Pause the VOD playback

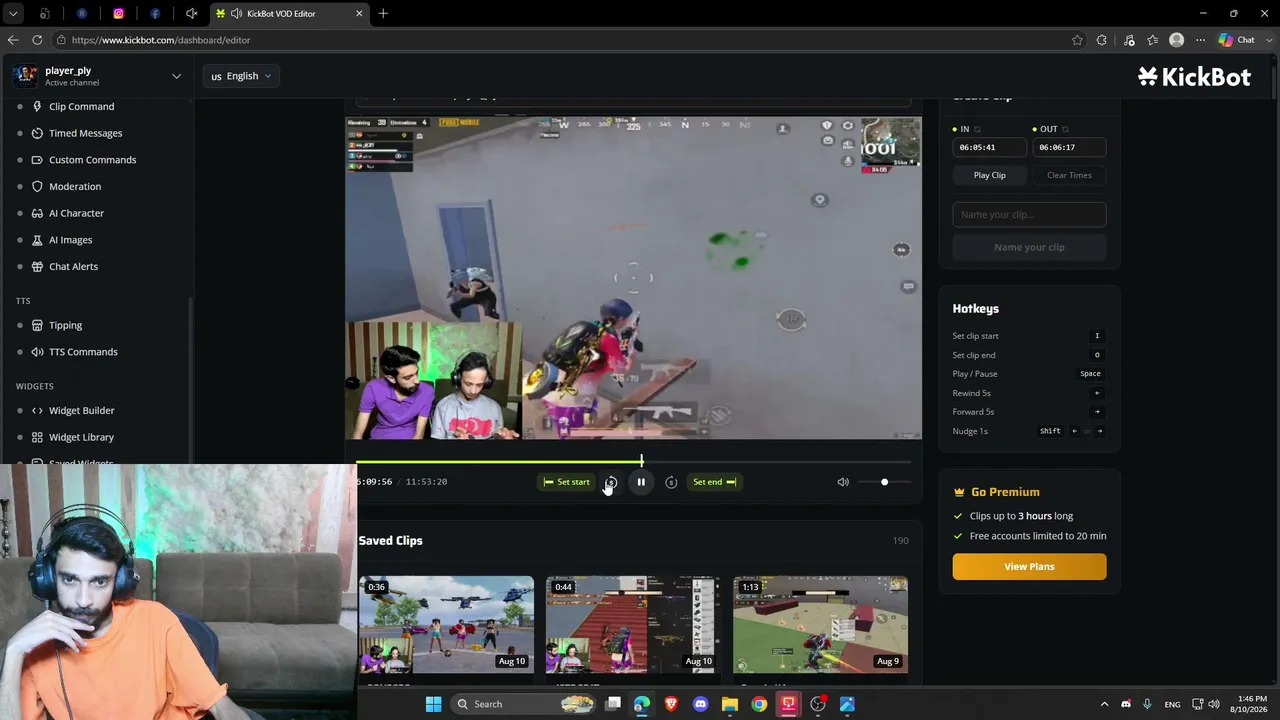[x=641, y=482]
